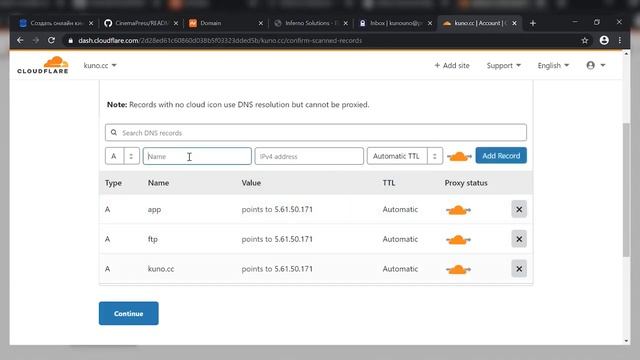The width and height of the screenshot is (640, 360).
Task: Click the site padlock icon
Action: point(71,40)
